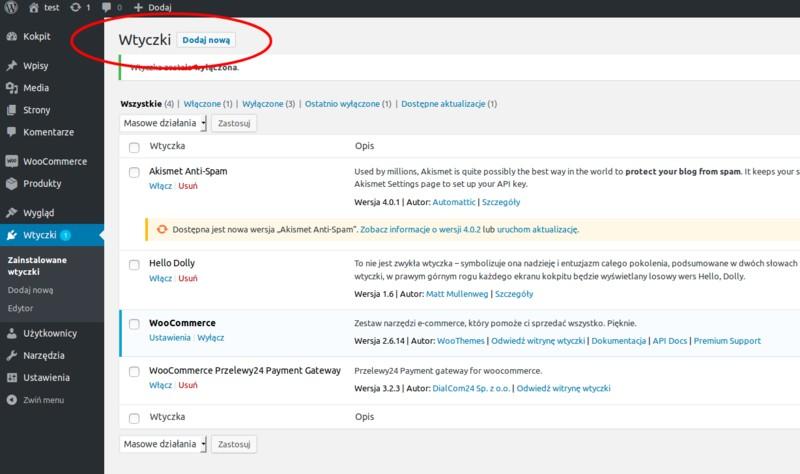Open the comments bubble in admin bar
The height and width of the screenshot is (474, 800).
coord(106,7)
